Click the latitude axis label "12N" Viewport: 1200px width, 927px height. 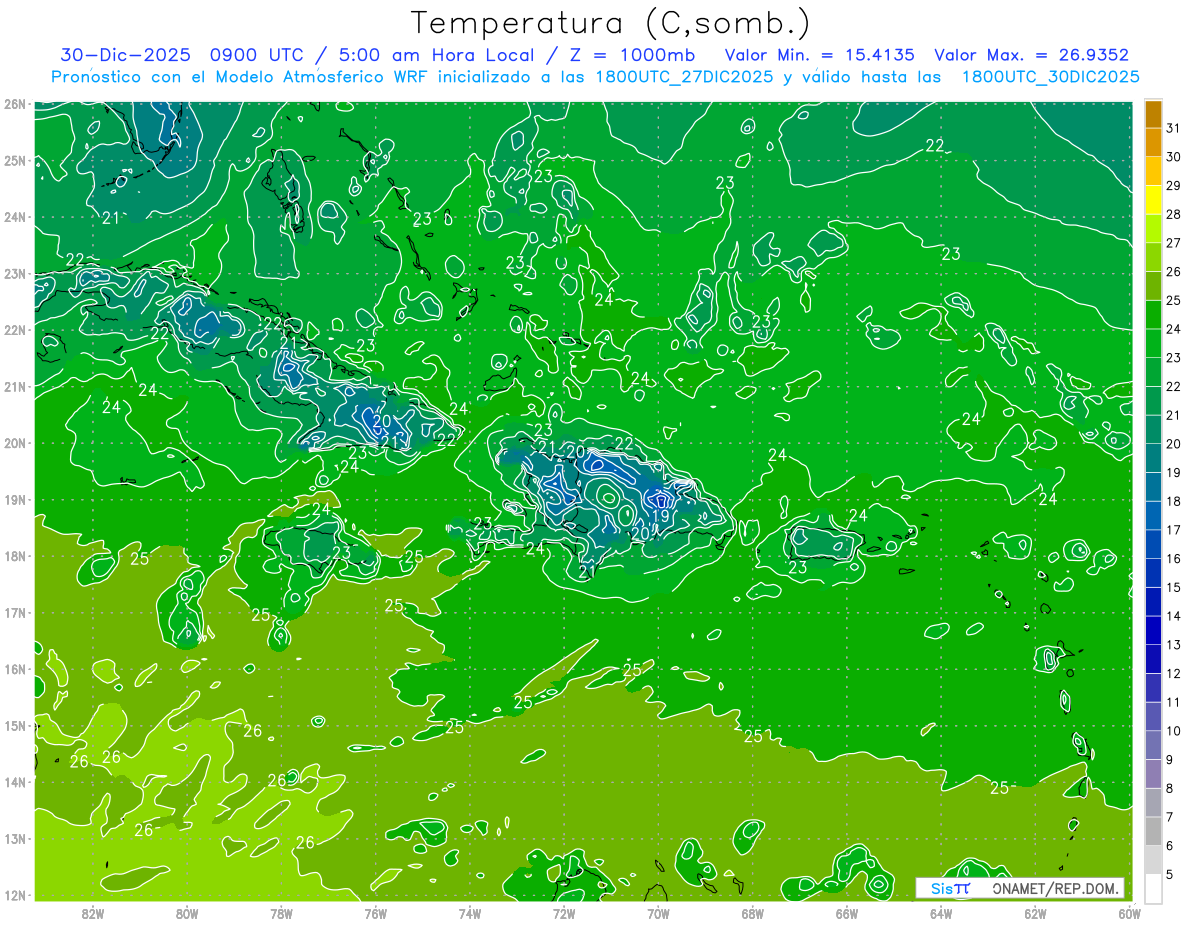point(15,895)
